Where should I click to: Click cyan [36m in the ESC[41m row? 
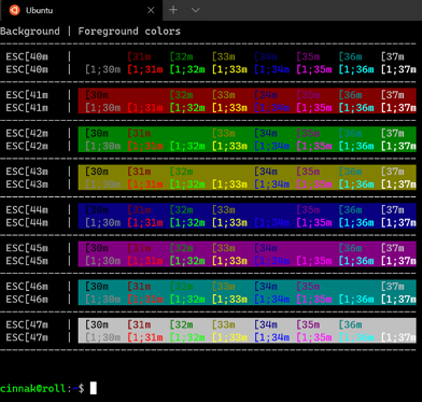point(351,95)
